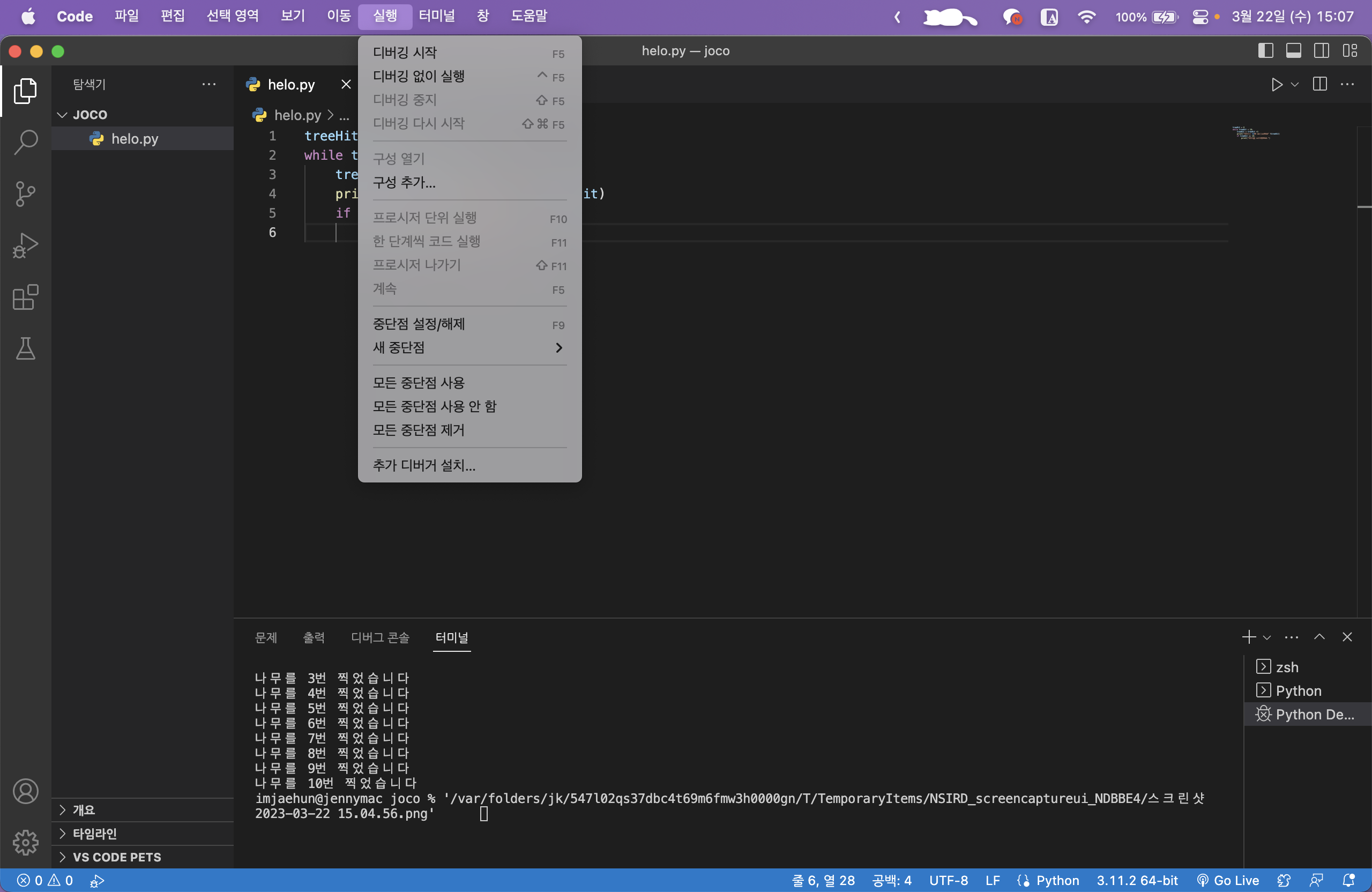The width and height of the screenshot is (1372, 892).
Task: Select the Python terminal instance
Action: [x=1307, y=691]
